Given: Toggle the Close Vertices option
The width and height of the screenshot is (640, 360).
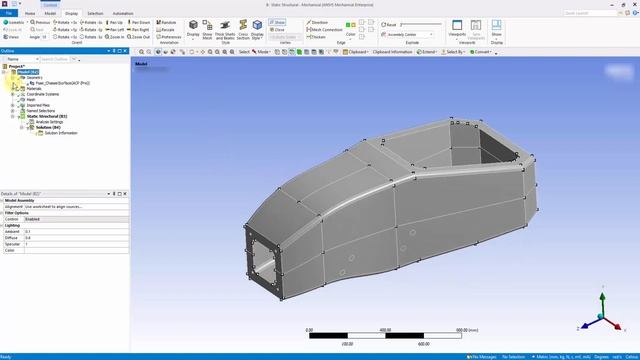Looking at the screenshot, I should (x=277, y=30).
